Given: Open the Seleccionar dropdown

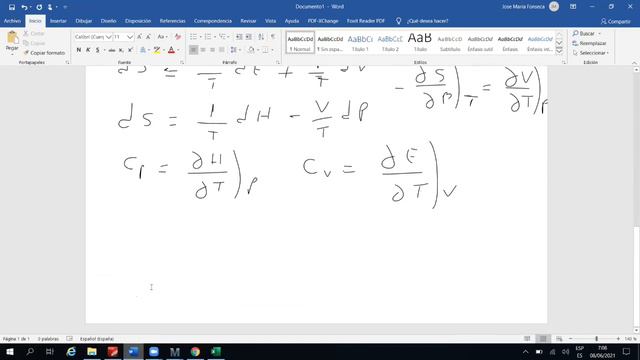Looking at the screenshot, I should pyautogui.click(x=591, y=53).
